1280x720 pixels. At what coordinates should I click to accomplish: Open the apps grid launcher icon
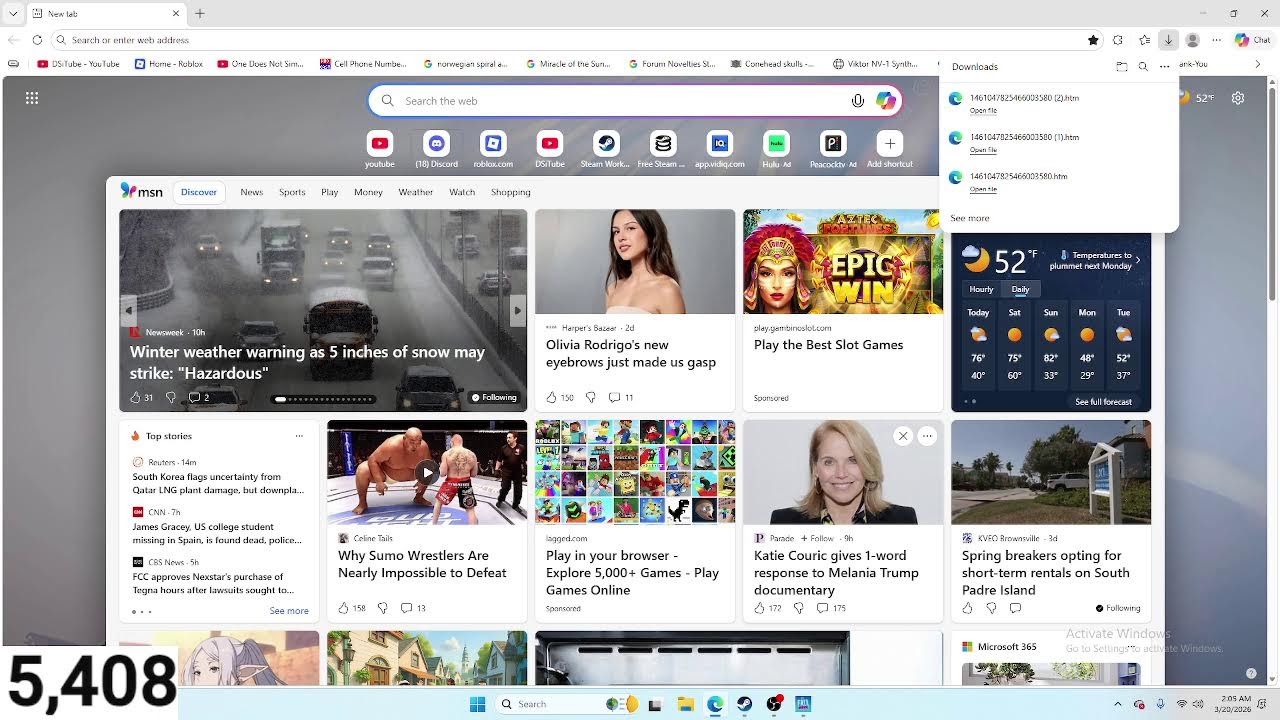tap(32, 98)
